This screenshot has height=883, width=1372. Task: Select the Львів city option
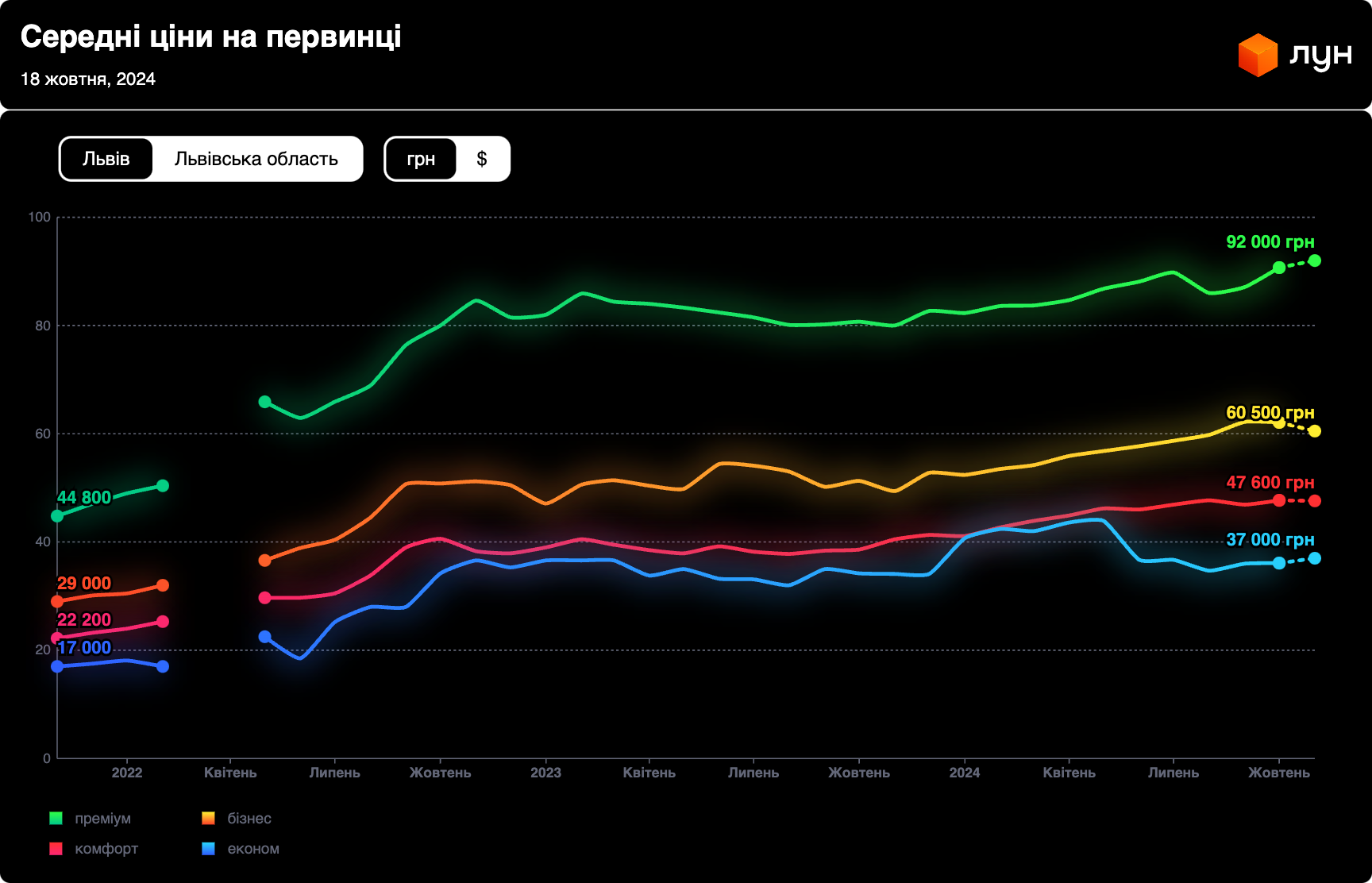tap(106, 159)
